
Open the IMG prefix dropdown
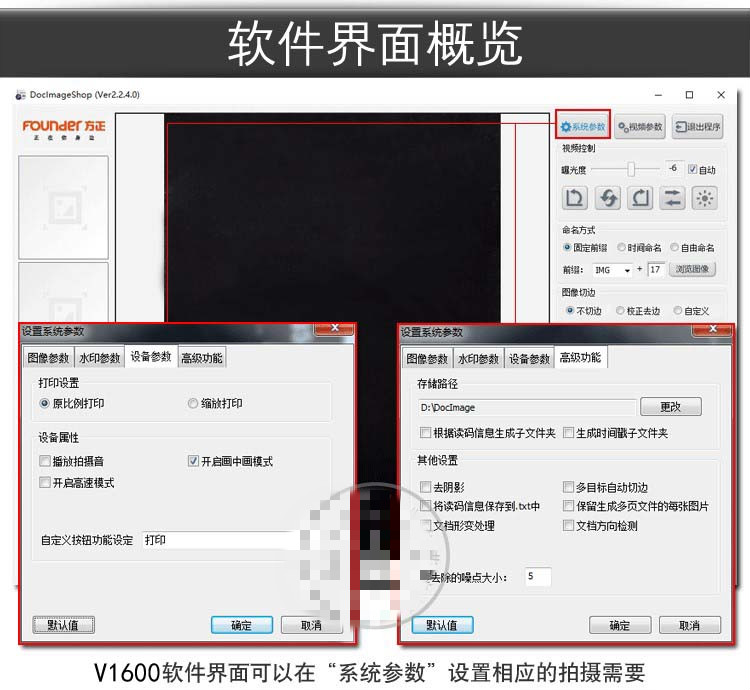(x=612, y=270)
